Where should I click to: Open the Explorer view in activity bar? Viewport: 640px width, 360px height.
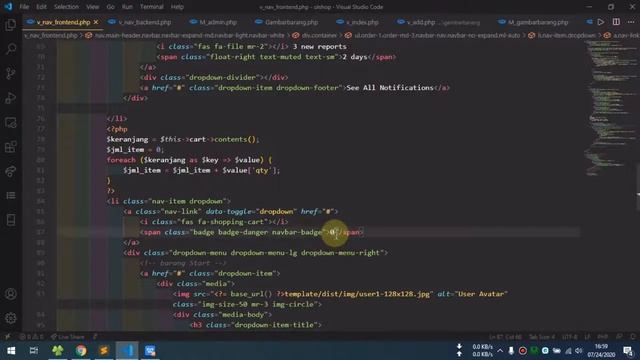11,24
